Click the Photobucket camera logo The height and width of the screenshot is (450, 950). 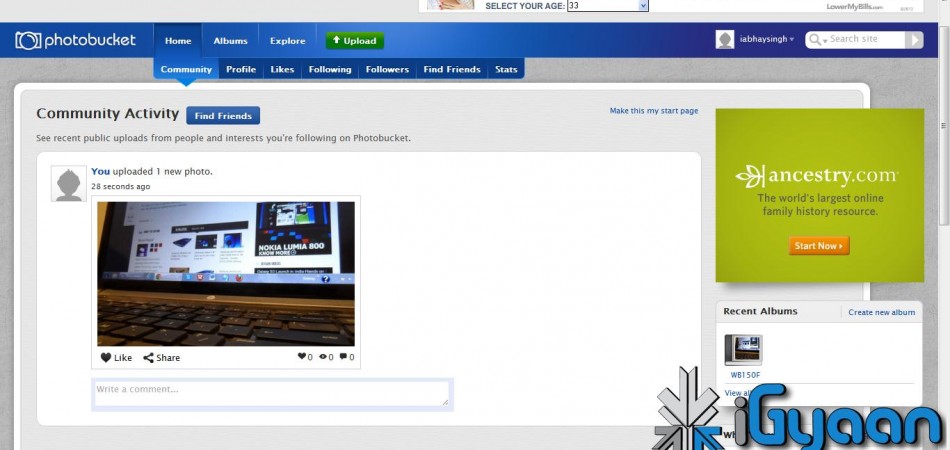pos(27,41)
